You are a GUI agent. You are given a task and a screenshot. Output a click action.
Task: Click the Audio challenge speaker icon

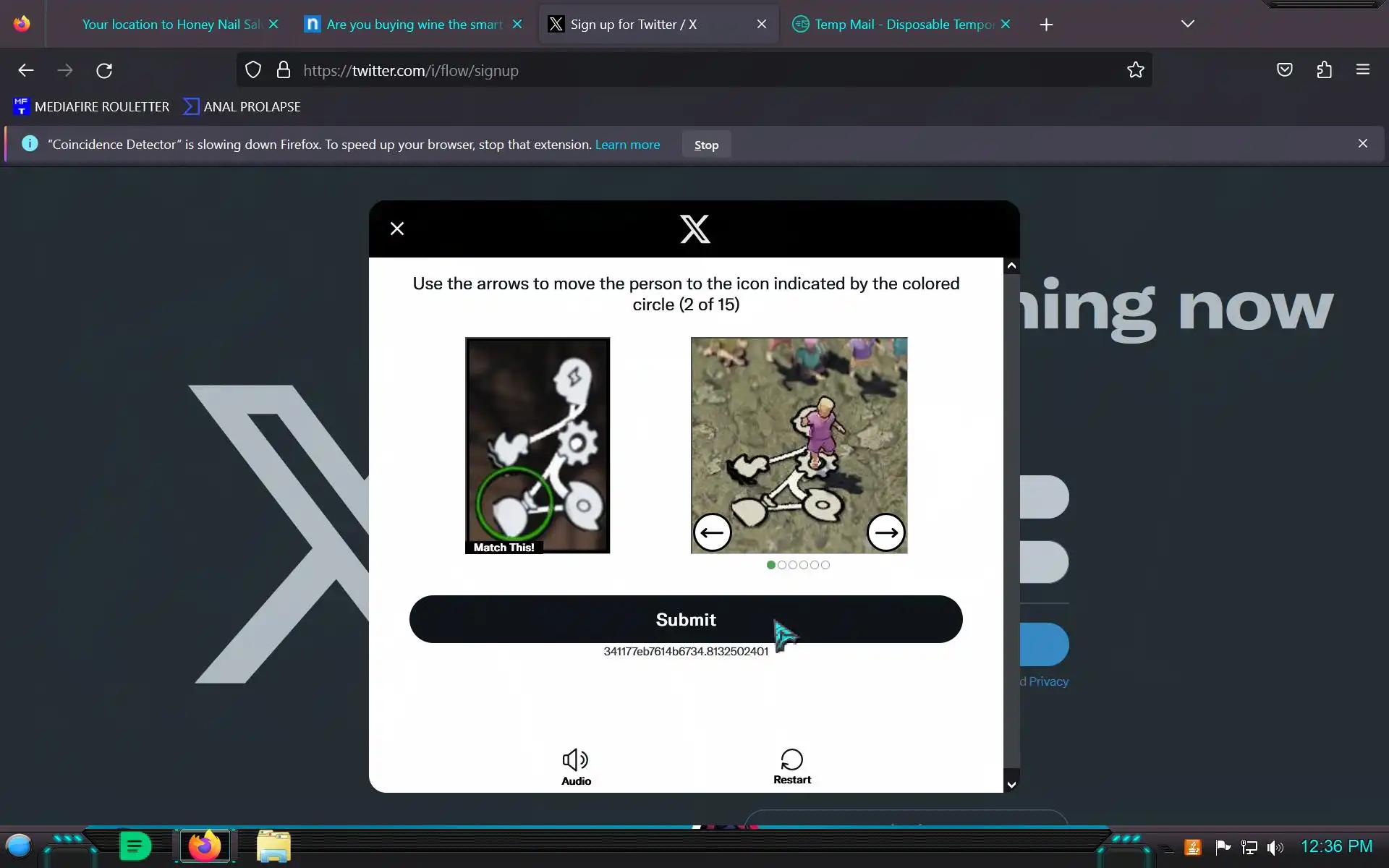[576, 759]
